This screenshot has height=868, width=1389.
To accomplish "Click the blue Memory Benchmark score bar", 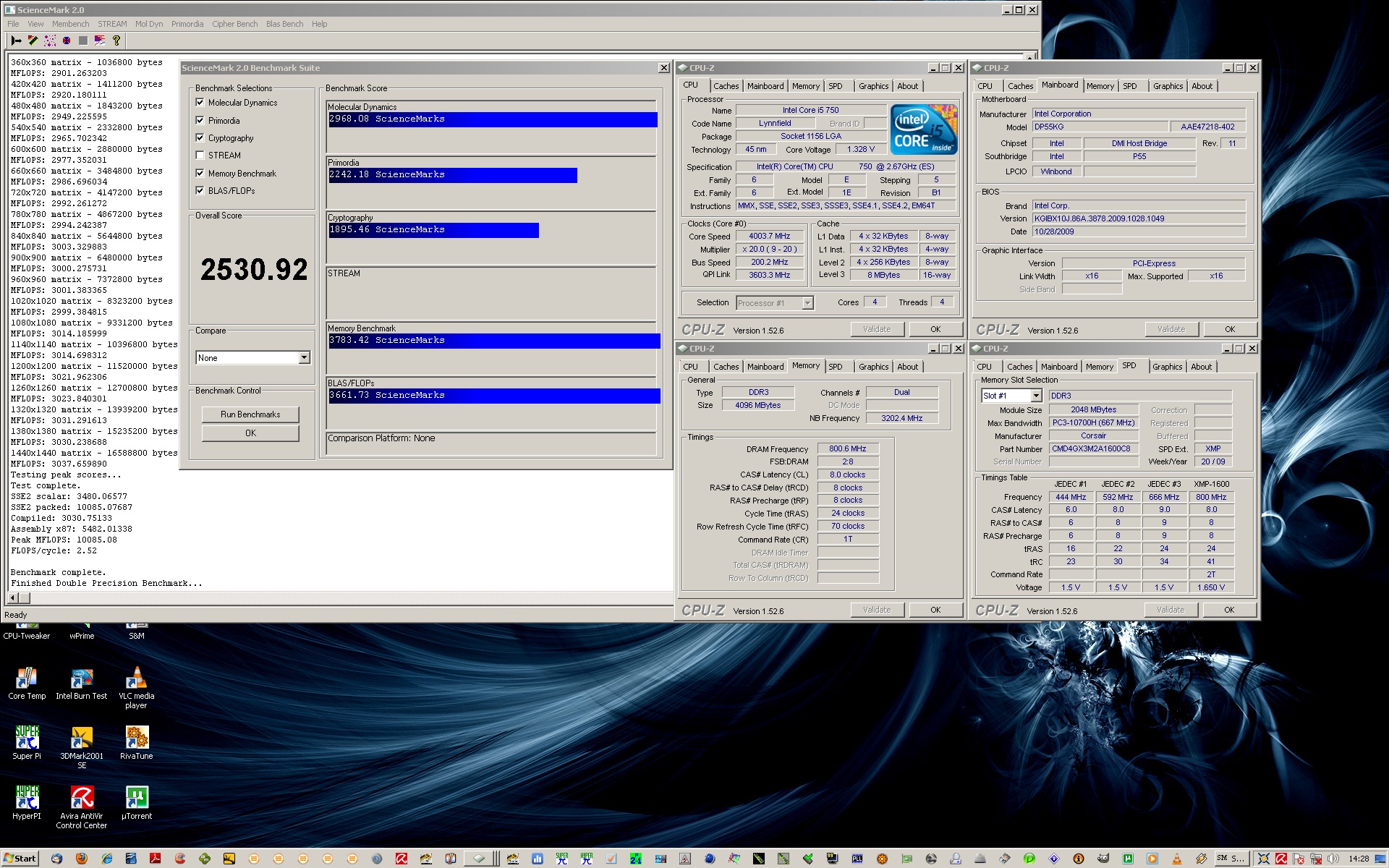I will (493, 340).
